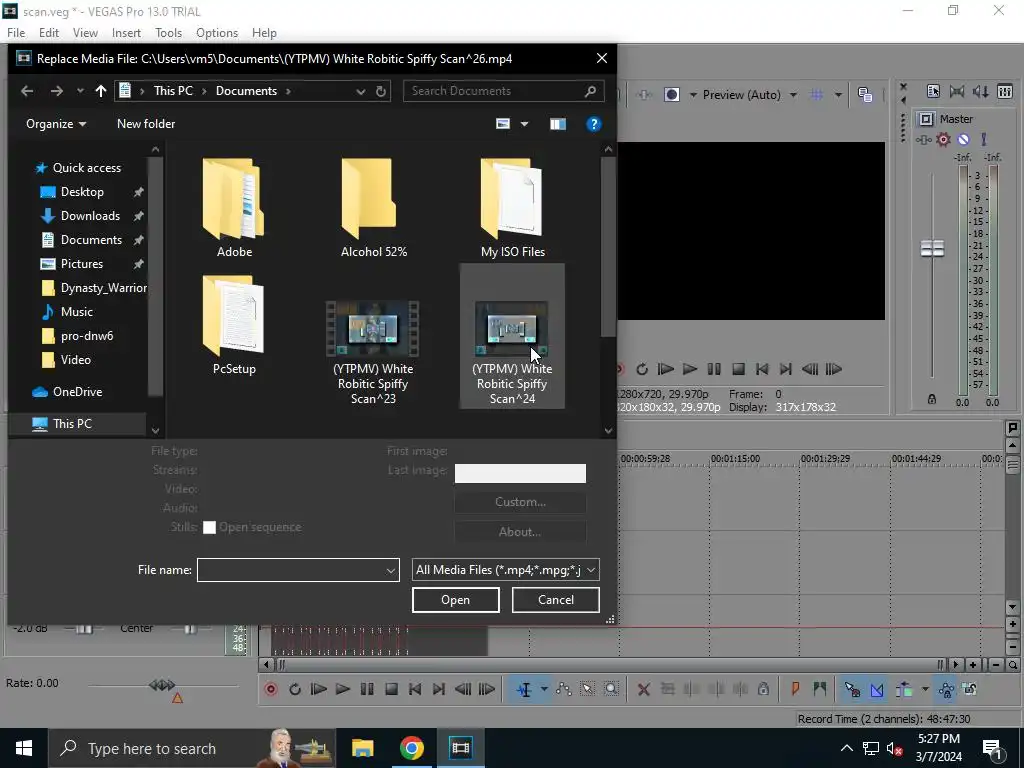Tick the Open sequence checkbox
This screenshot has height=768, width=1024.
tap(209, 528)
